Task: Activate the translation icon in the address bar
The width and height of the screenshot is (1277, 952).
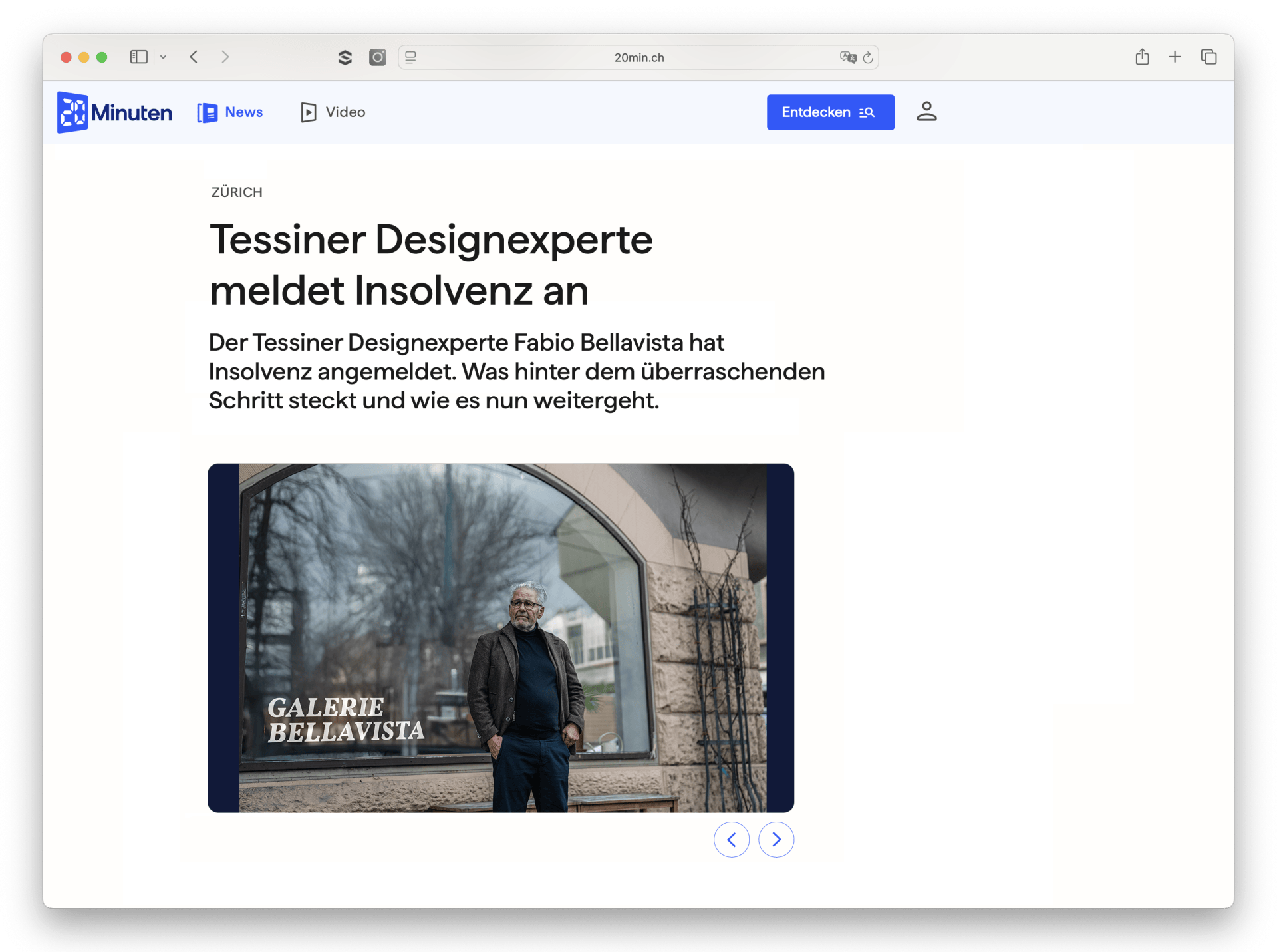Action: [x=847, y=57]
